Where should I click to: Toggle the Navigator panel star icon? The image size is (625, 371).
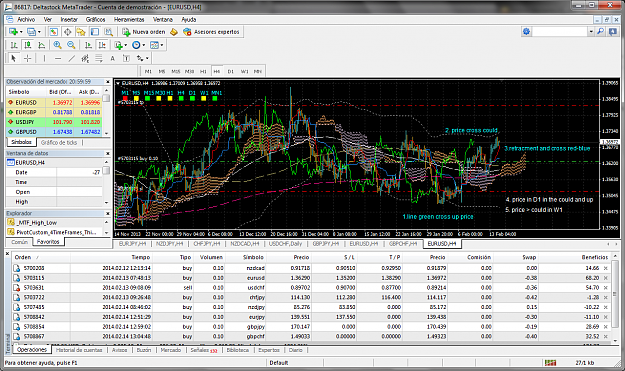click(x=81, y=31)
